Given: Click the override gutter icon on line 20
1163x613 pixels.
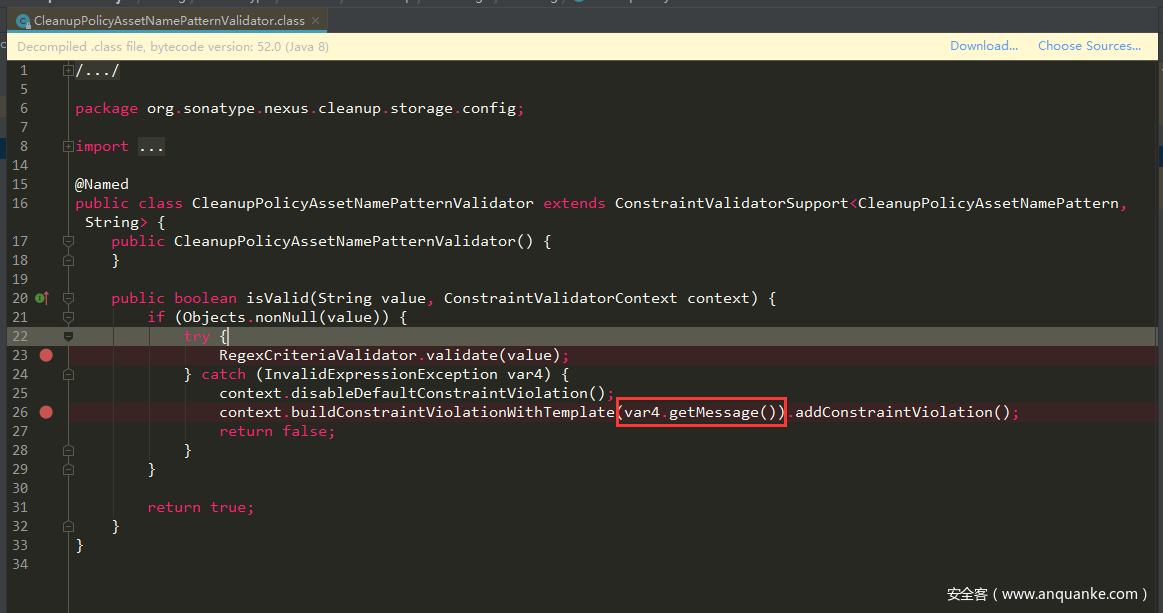Looking at the screenshot, I should [42, 298].
